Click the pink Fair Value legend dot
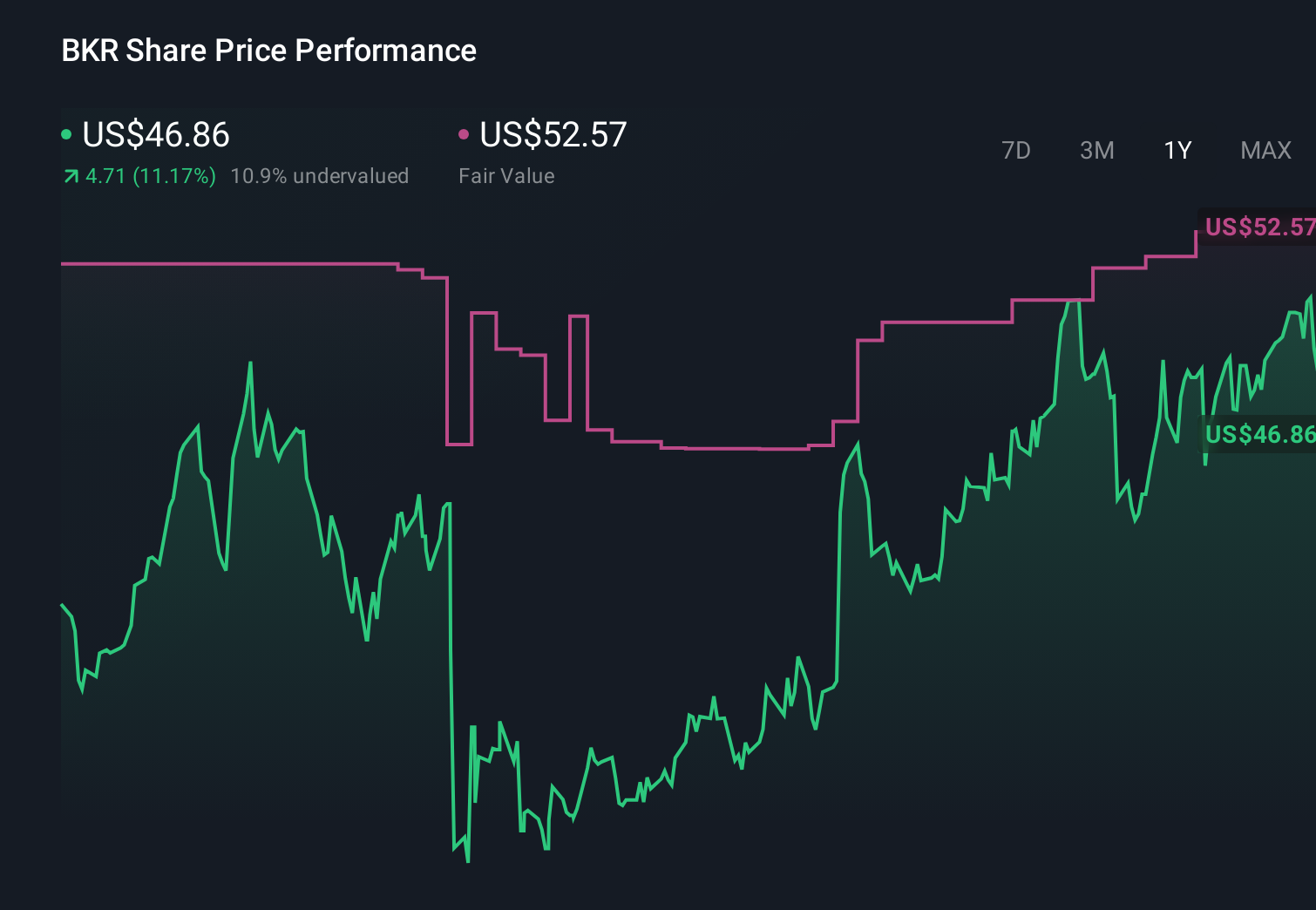1316x910 pixels. pos(463,133)
